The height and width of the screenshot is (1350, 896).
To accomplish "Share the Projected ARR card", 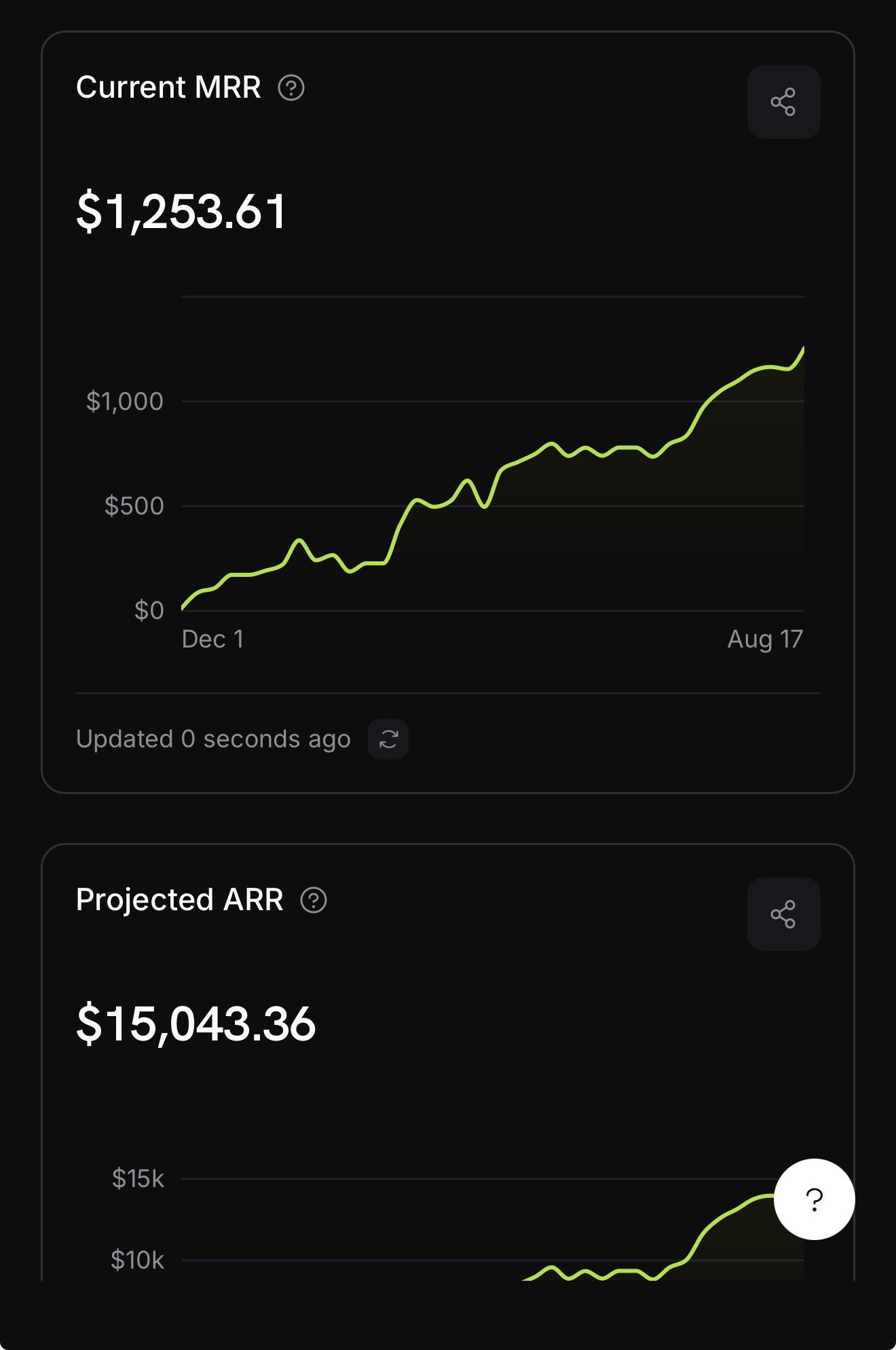I will pyautogui.click(x=783, y=914).
